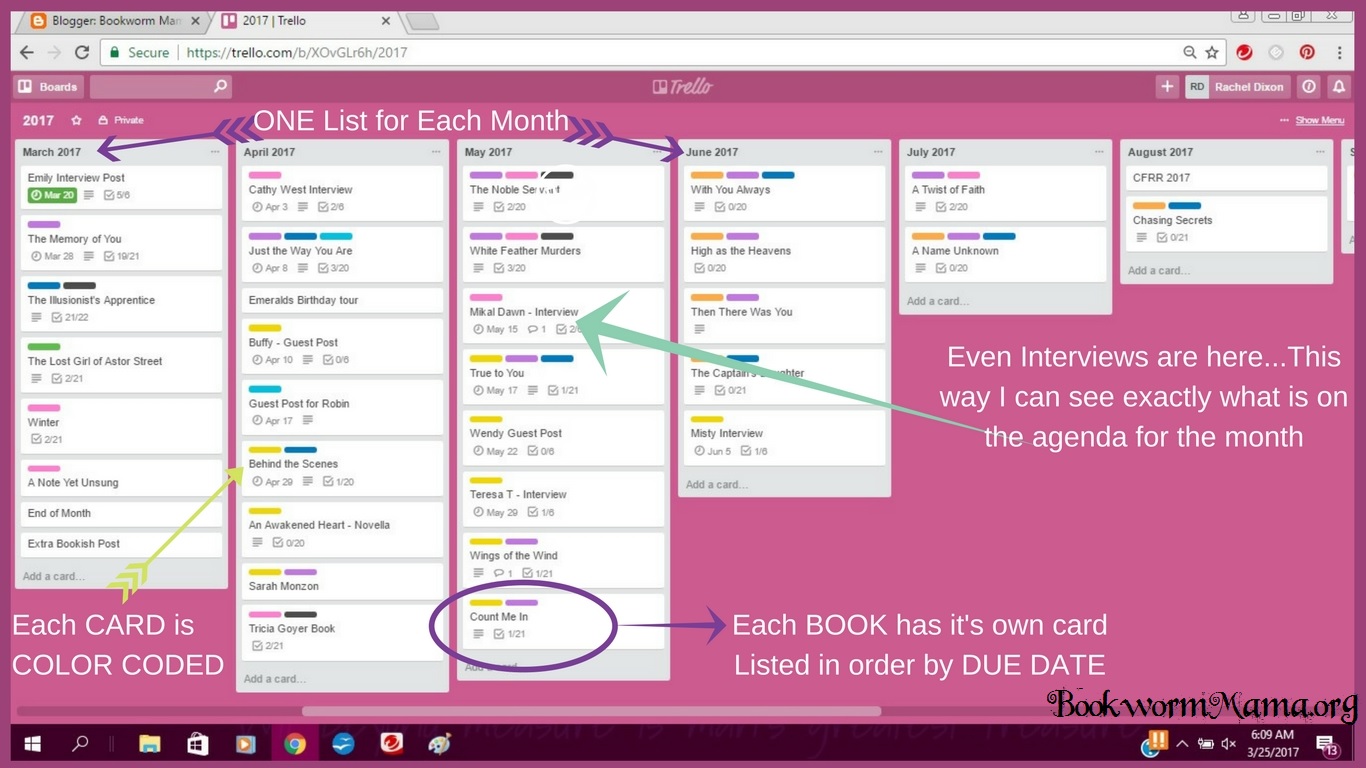This screenshot has height=768, width=1366.
Task: Open Cathy West Interview card
Action: (x=343, y=192)
